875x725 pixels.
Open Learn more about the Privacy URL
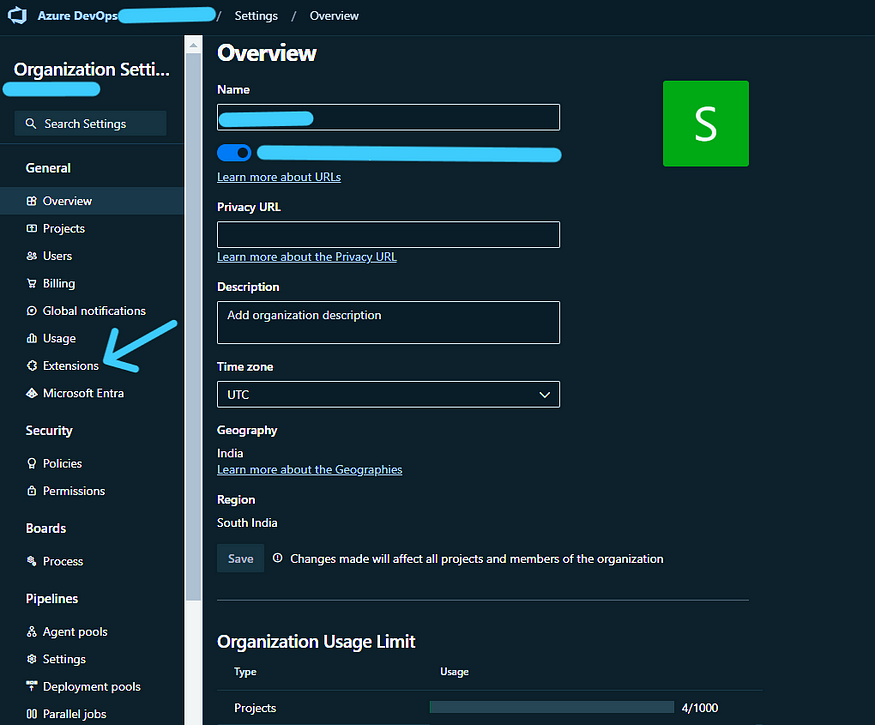coord(307,257)
